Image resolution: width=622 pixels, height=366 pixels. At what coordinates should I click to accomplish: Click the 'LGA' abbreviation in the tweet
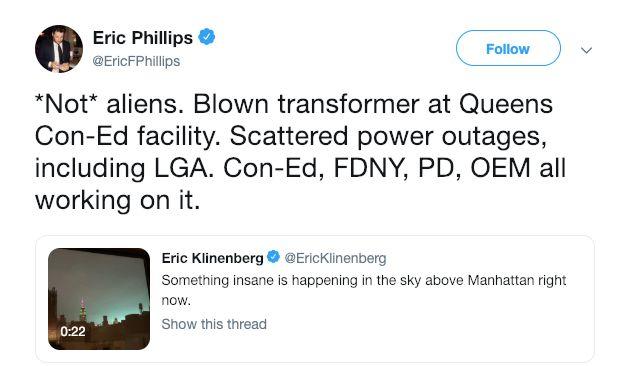coord(181,168)
